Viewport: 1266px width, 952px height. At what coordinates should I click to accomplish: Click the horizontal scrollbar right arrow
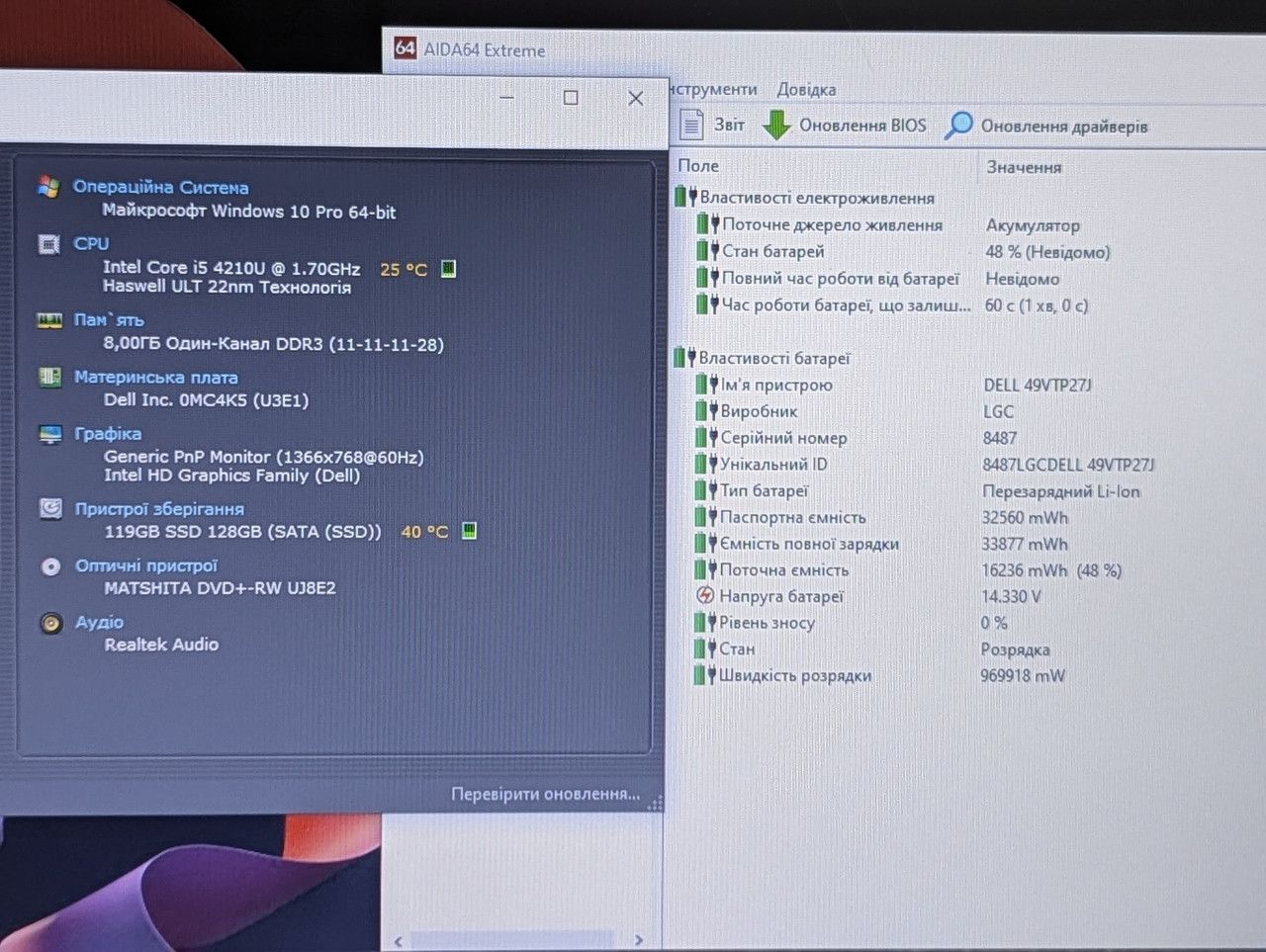[x=639, y=939]
